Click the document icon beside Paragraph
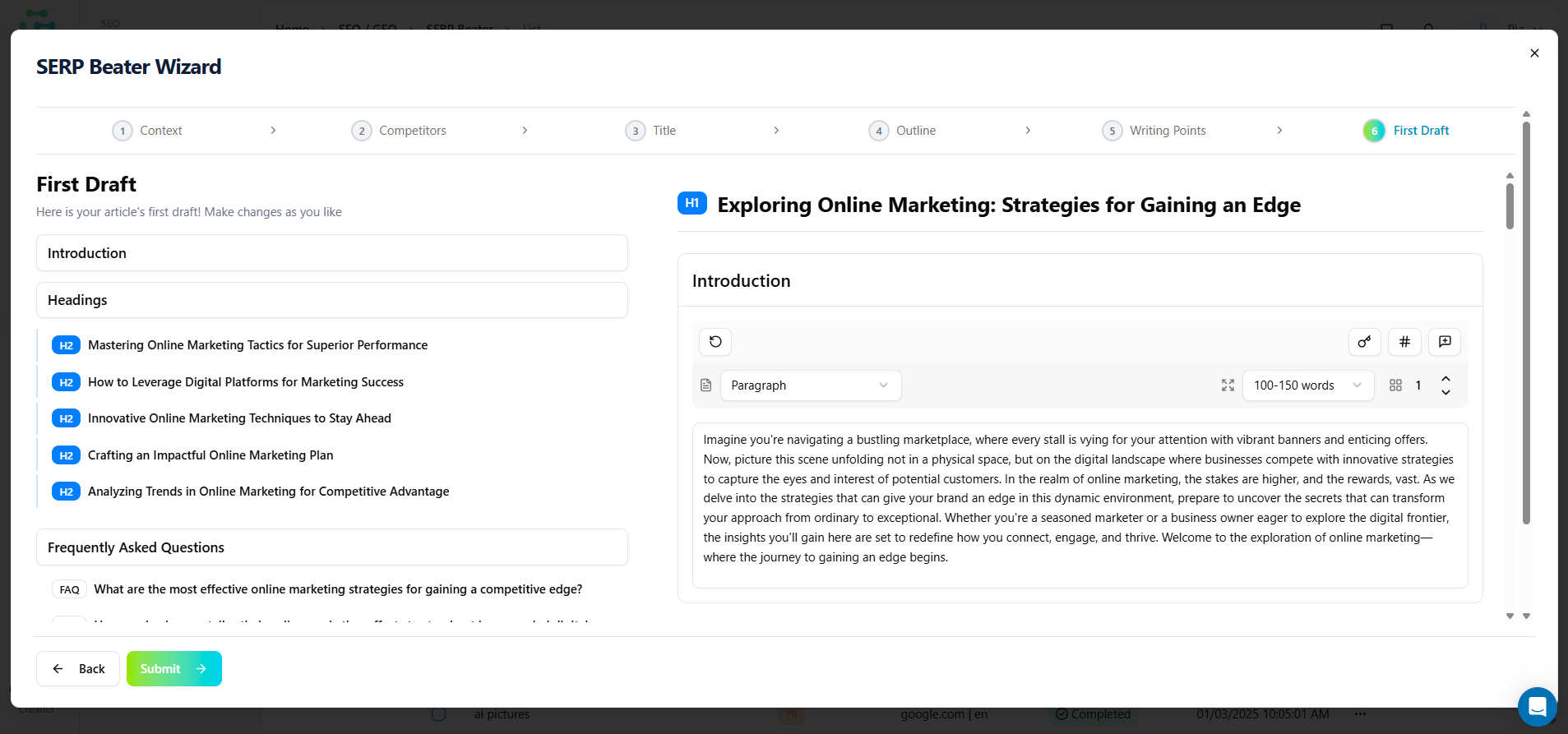The image size is (1568, 734). 705,385
